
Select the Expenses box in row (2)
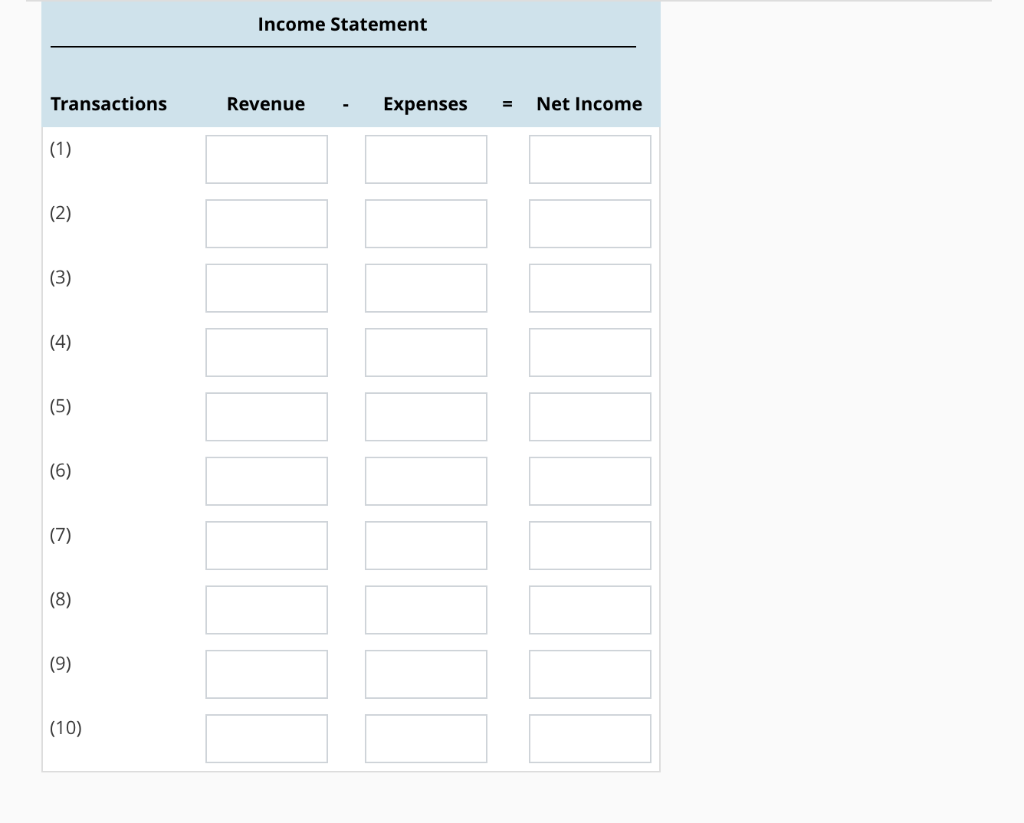point(426,224)
